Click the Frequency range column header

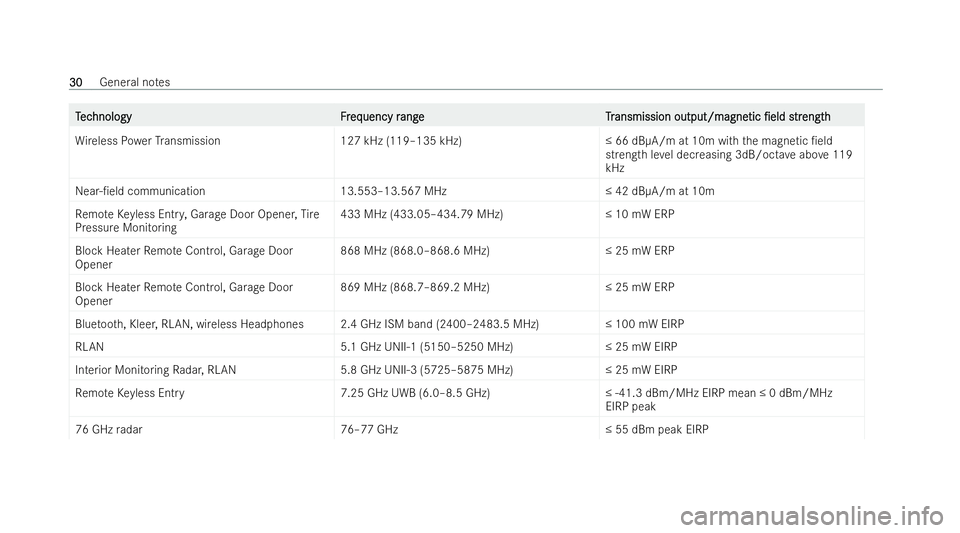382,116
